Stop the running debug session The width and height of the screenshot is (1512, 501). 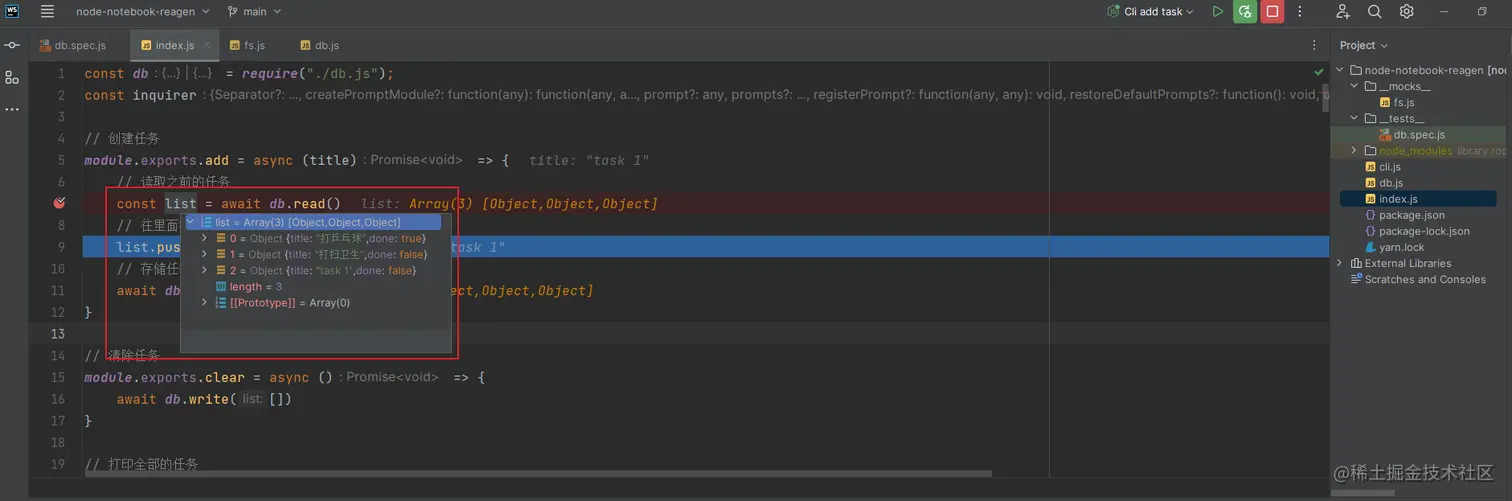point(1272,12)
